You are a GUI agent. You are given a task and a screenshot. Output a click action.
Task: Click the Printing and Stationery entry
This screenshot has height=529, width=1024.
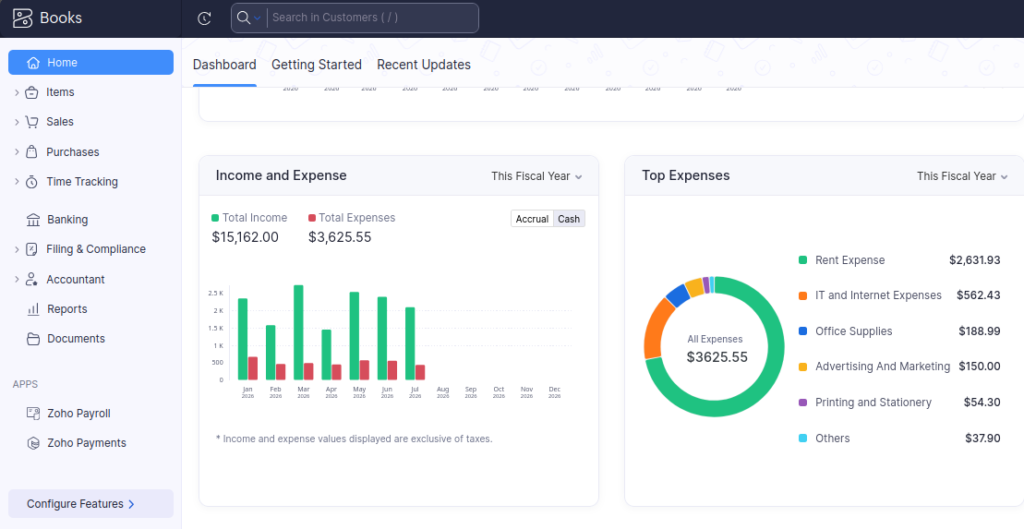pos(873,402)
